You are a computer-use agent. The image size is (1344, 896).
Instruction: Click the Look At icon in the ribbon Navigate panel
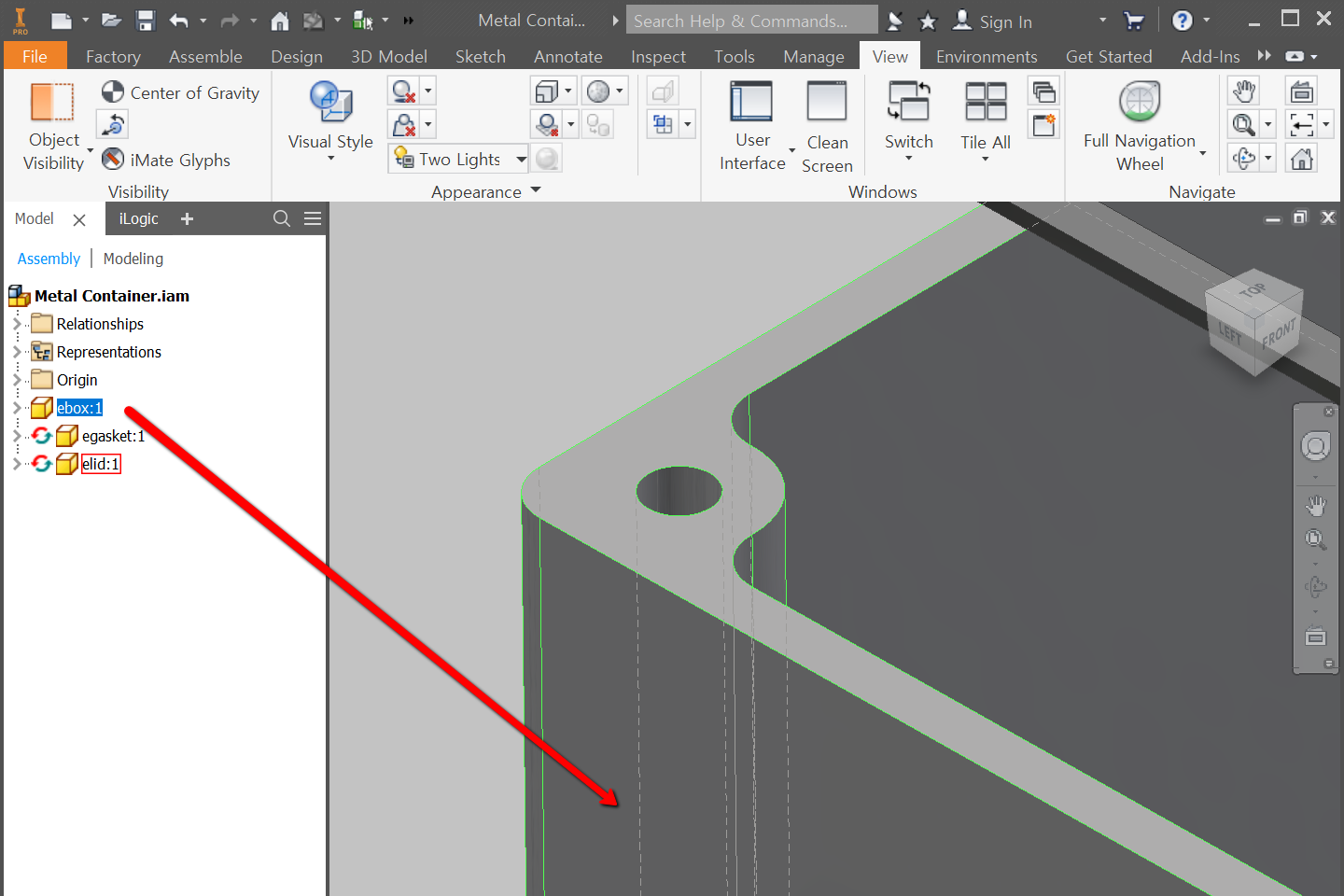1302,91
